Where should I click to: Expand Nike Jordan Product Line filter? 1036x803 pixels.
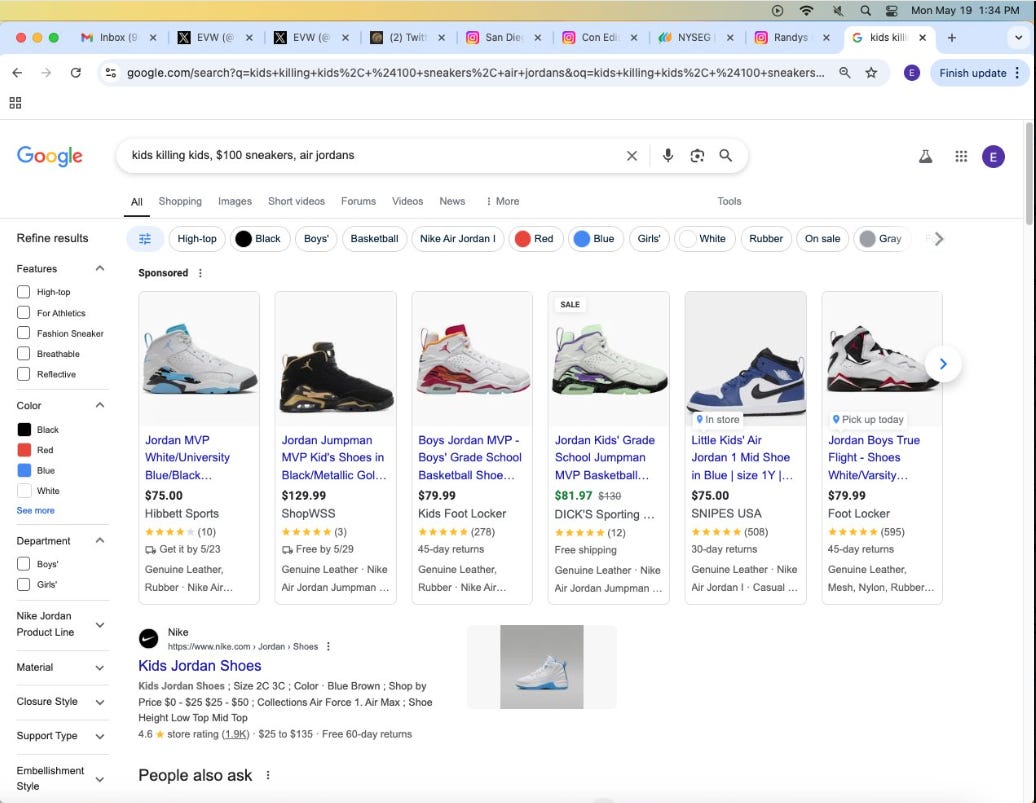(100, 625)
